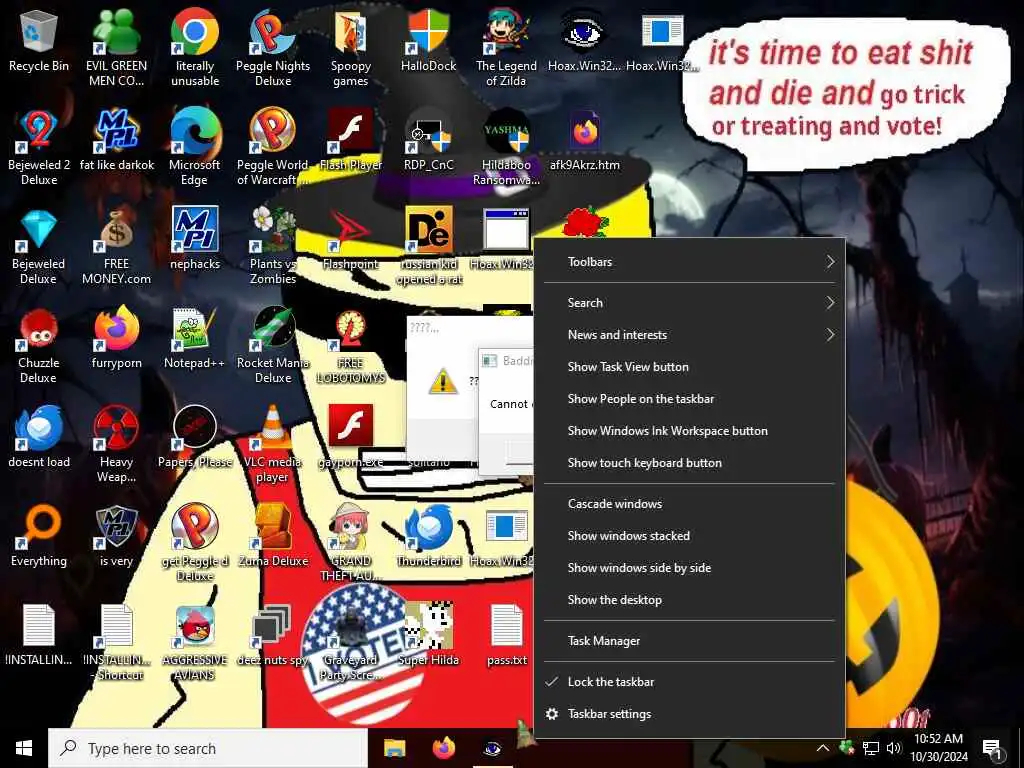Toggle Show touch keyboard button
Image resolution: width=1024 pixels, height=768 pixels.
coord(690,463)
